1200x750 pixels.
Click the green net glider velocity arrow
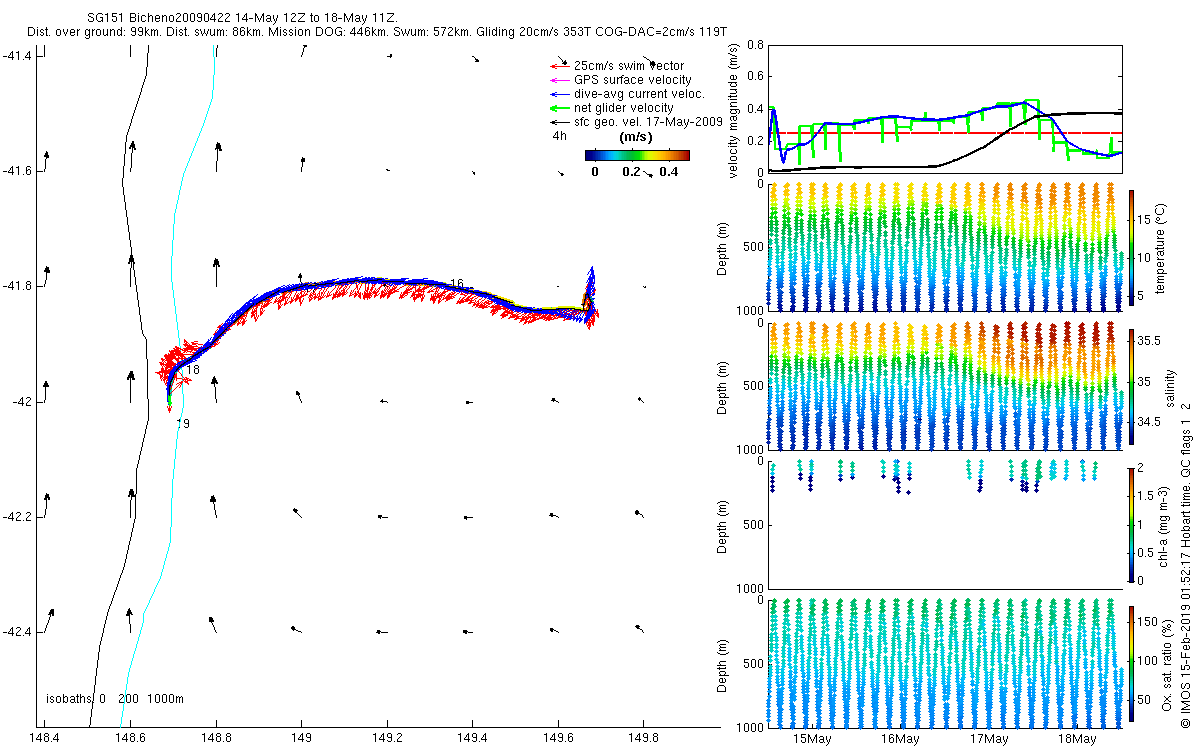[x=558, y=108]
